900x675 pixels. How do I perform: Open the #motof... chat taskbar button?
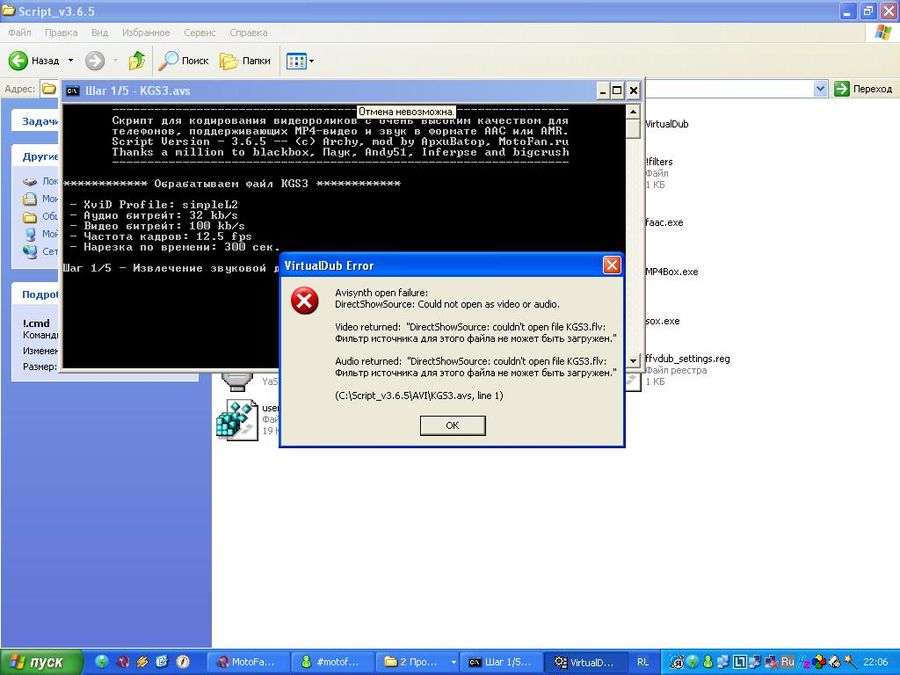332,662
